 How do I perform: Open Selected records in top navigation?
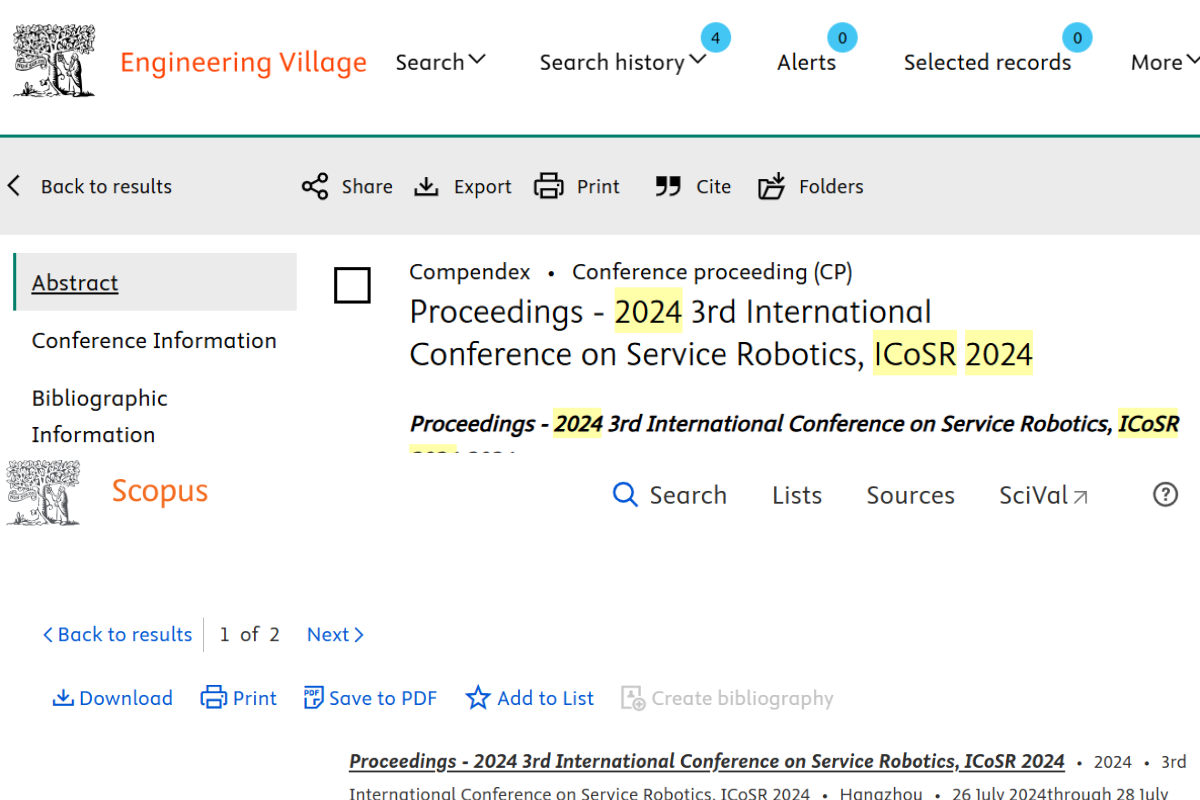pyautogui.click(x=987, y=62)
